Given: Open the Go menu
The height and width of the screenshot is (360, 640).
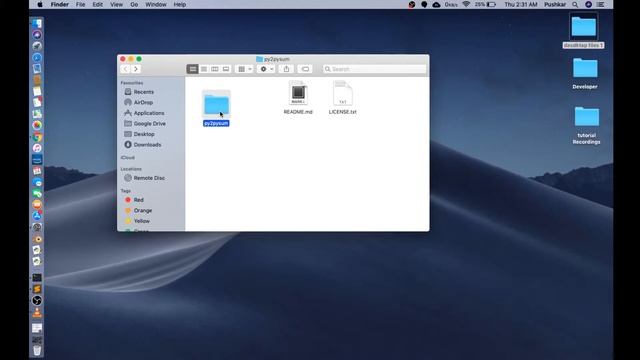Looking at the screenshot, I should point(134,4).
